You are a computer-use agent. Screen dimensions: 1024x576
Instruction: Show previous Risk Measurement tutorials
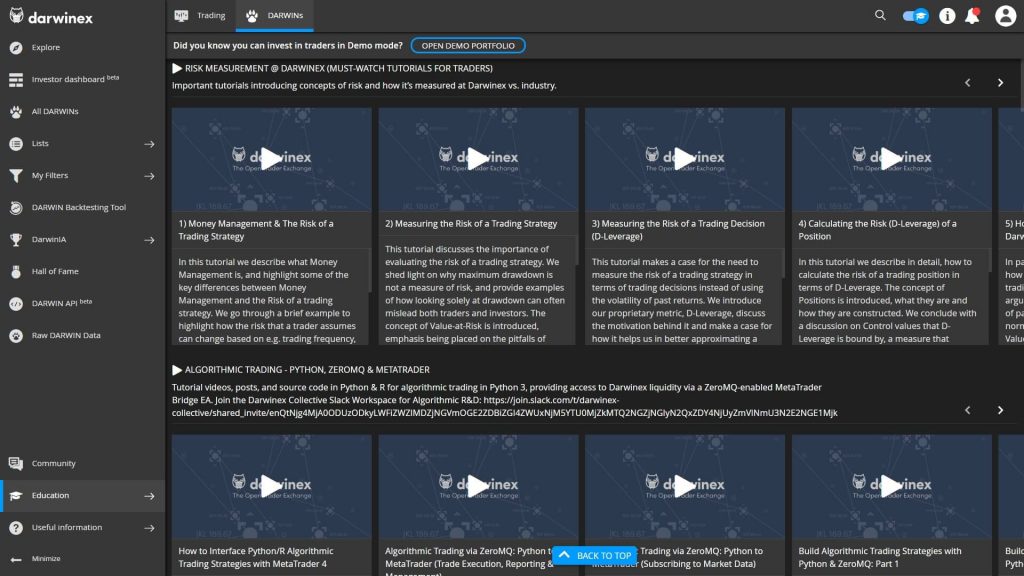pyautogui.click(x=968, y=83)
